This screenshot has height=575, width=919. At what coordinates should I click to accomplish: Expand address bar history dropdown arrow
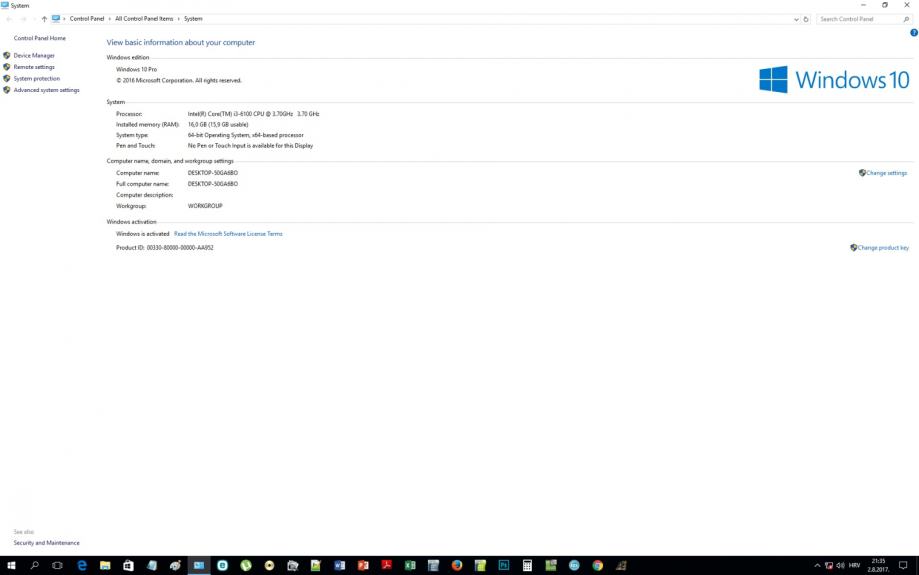tap(796, 19)
